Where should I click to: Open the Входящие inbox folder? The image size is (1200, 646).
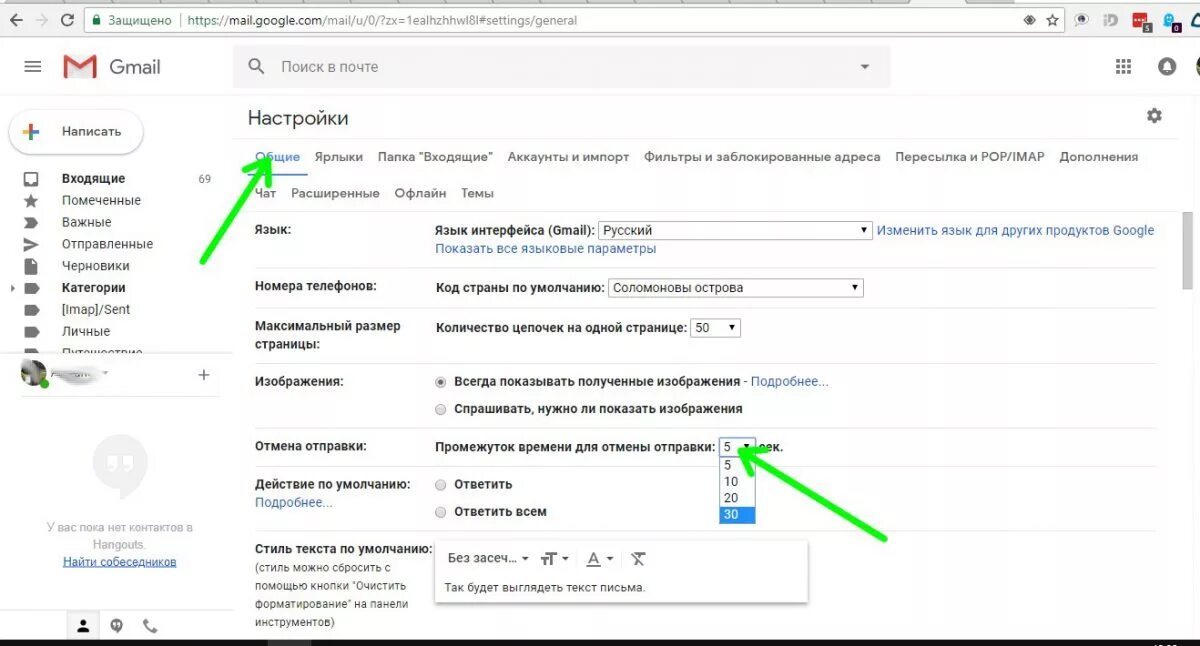[x=93, y=179]
